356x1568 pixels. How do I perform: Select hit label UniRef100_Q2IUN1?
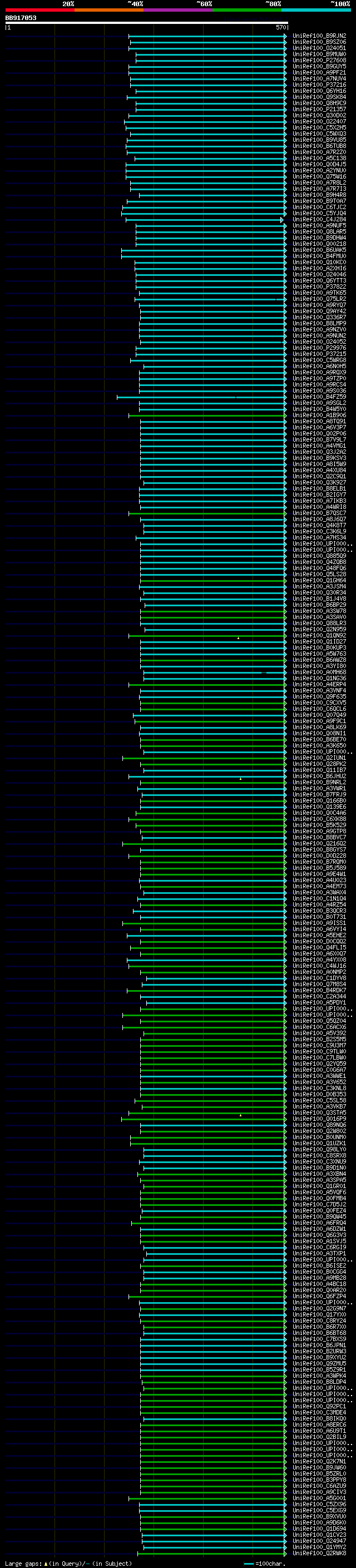pyautogui.click(x=319, y=759)
